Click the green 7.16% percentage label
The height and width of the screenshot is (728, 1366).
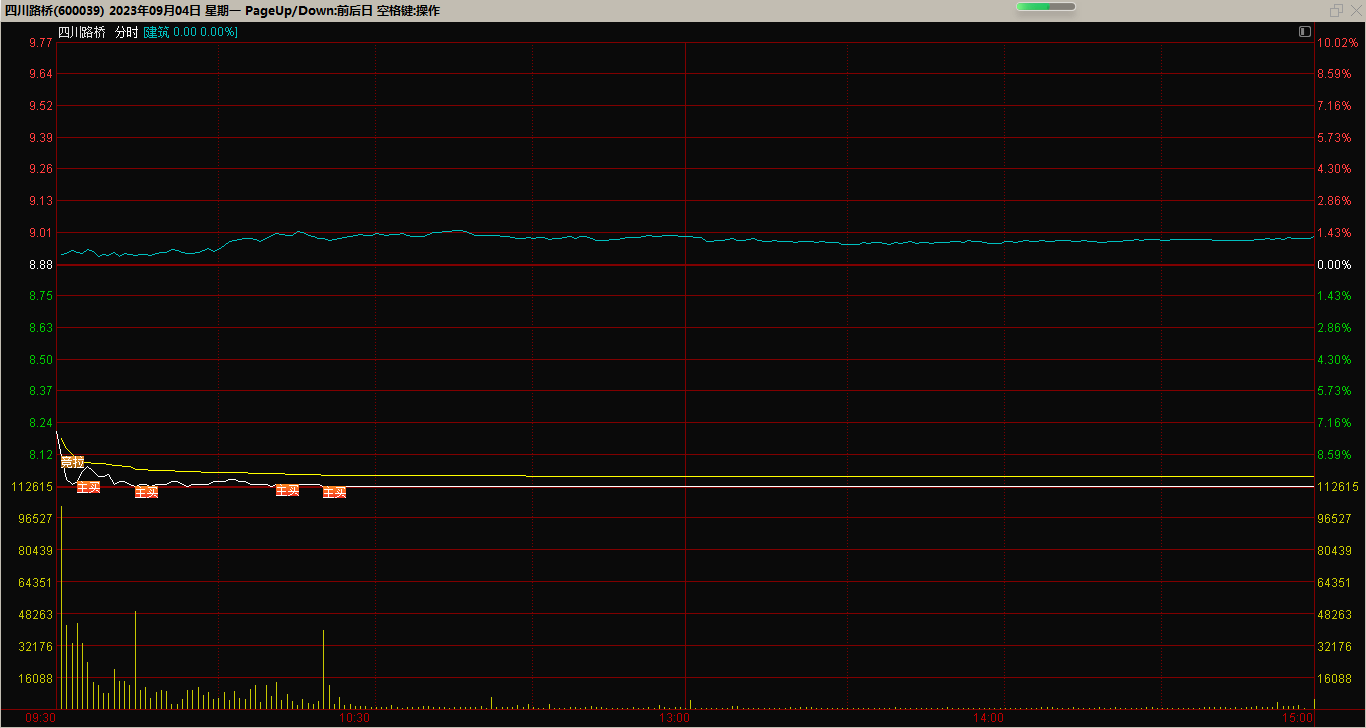coord(1334,423)
